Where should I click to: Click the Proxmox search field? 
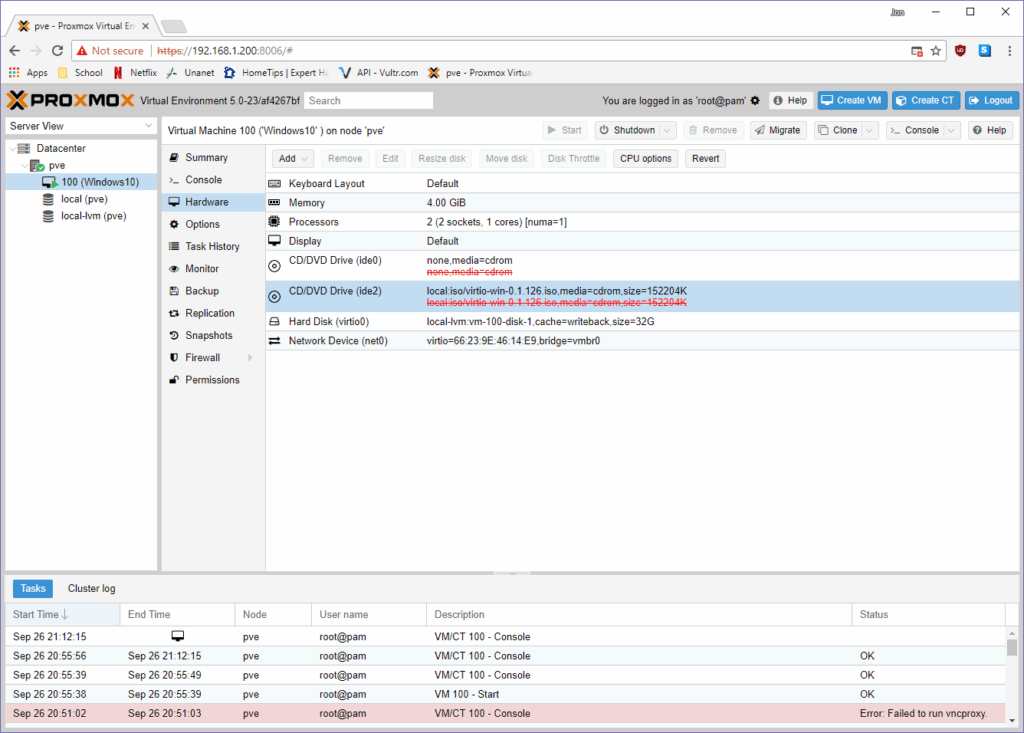click(x=368, y=101)
